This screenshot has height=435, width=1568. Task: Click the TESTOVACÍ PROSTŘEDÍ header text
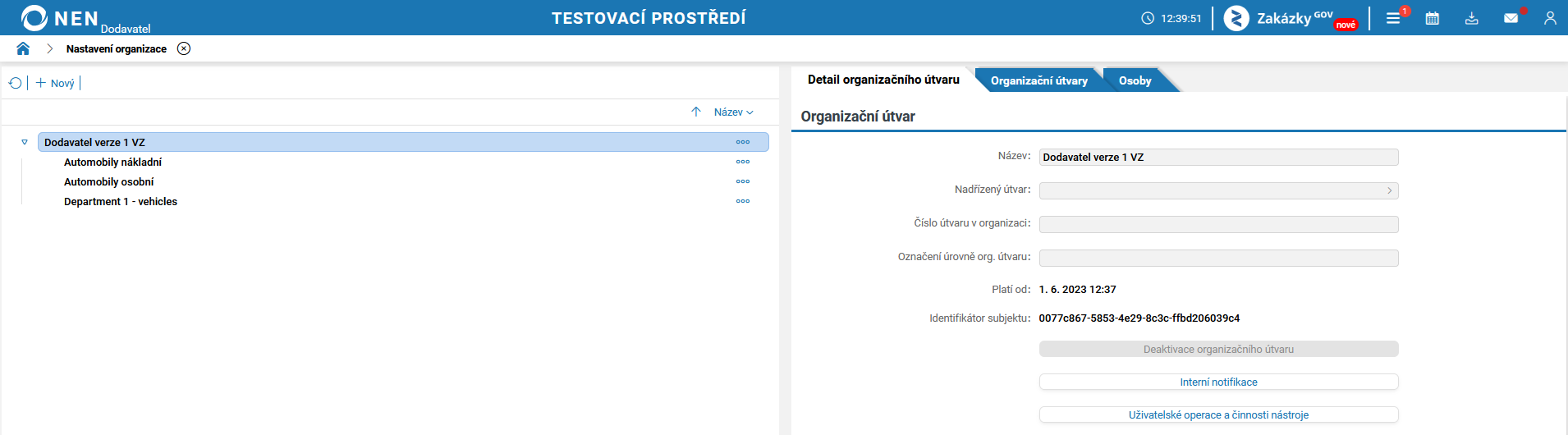(649, 18)
